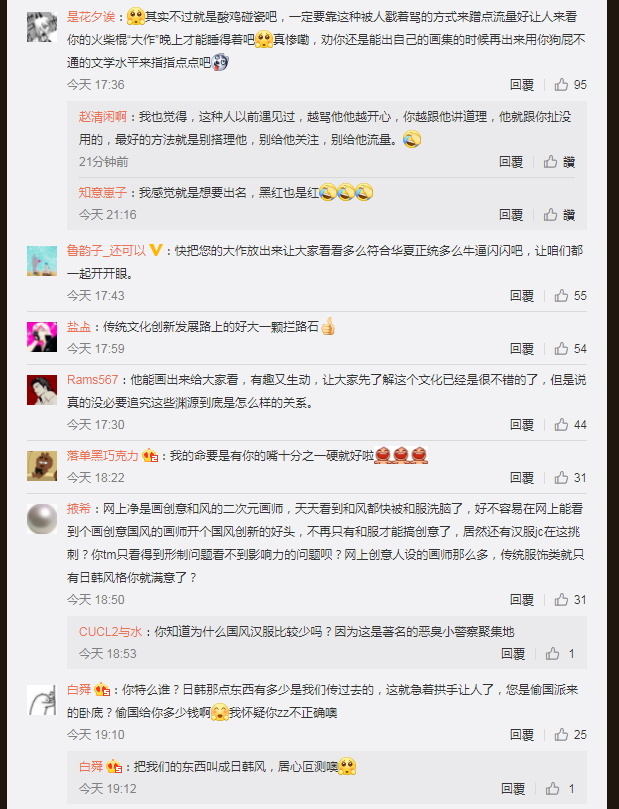Open 鲁韵子_还可以's verified username link
The image size is (619, 809).
tap(107, 251)
